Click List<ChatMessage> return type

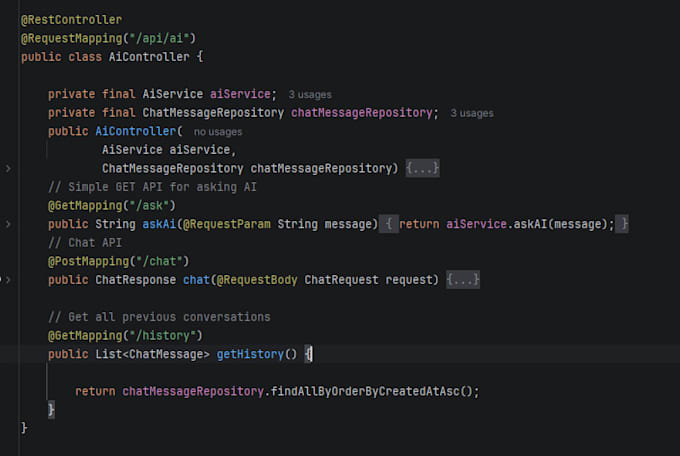point(152,354)
